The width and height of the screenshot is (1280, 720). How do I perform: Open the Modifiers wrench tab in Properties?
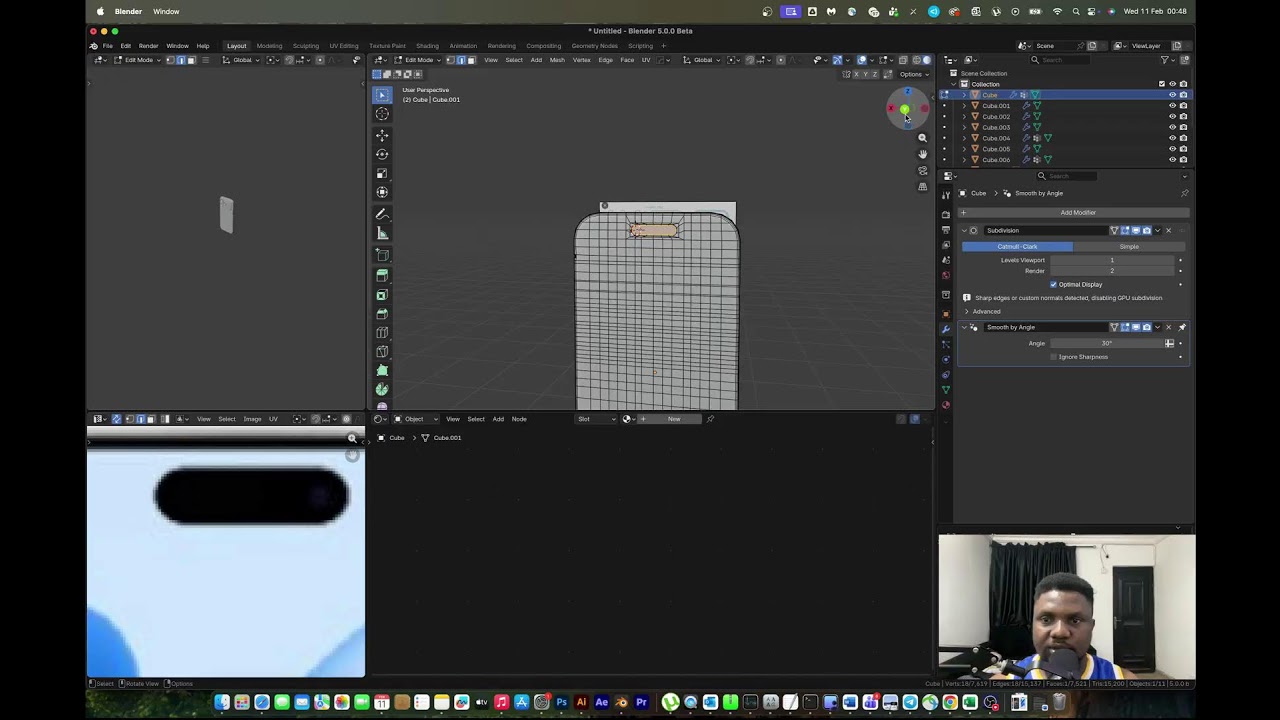946,329
